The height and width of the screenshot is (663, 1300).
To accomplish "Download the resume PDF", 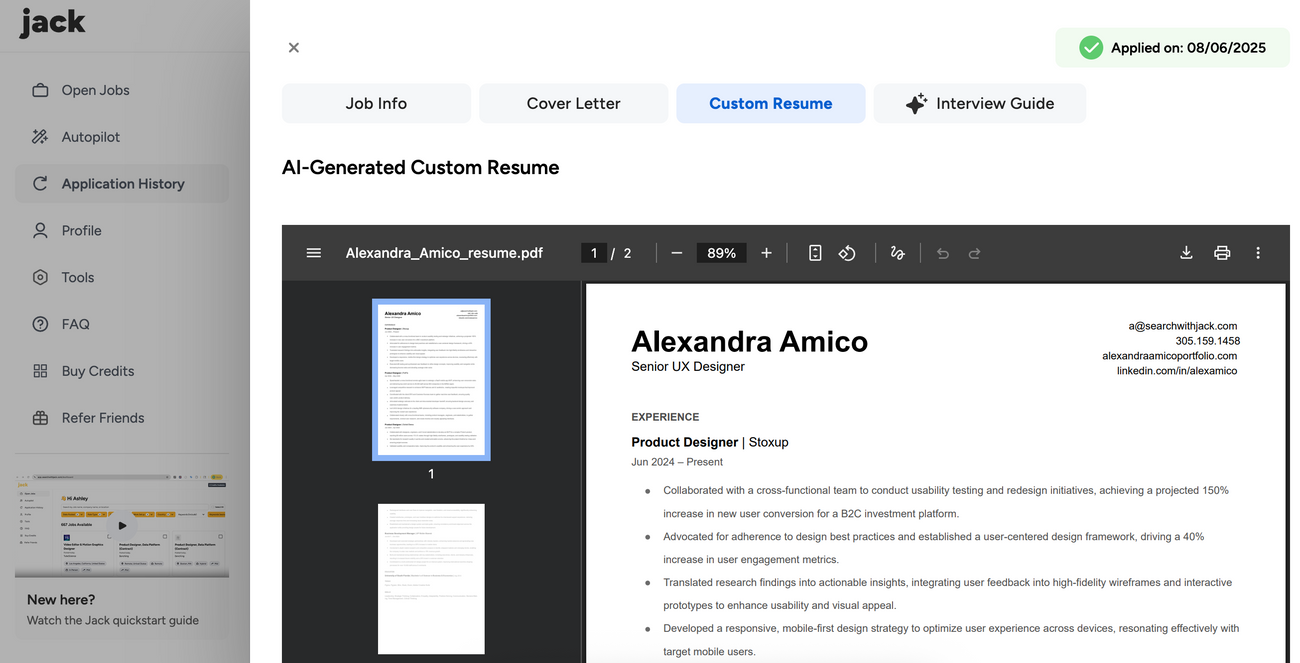I will click(x=1186, y=253).
